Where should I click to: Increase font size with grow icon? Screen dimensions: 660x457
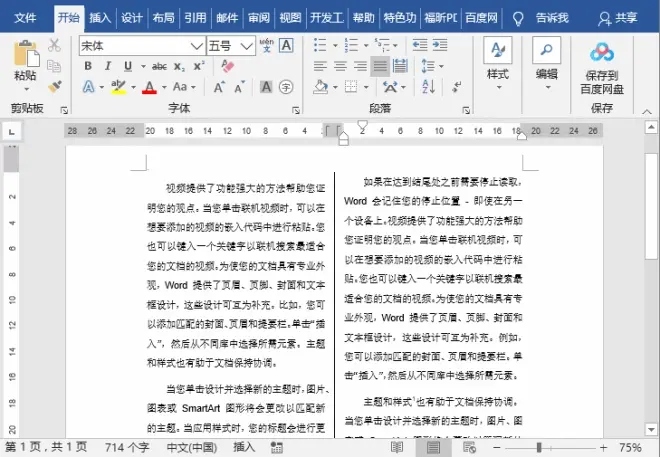[x=219, y=87]
